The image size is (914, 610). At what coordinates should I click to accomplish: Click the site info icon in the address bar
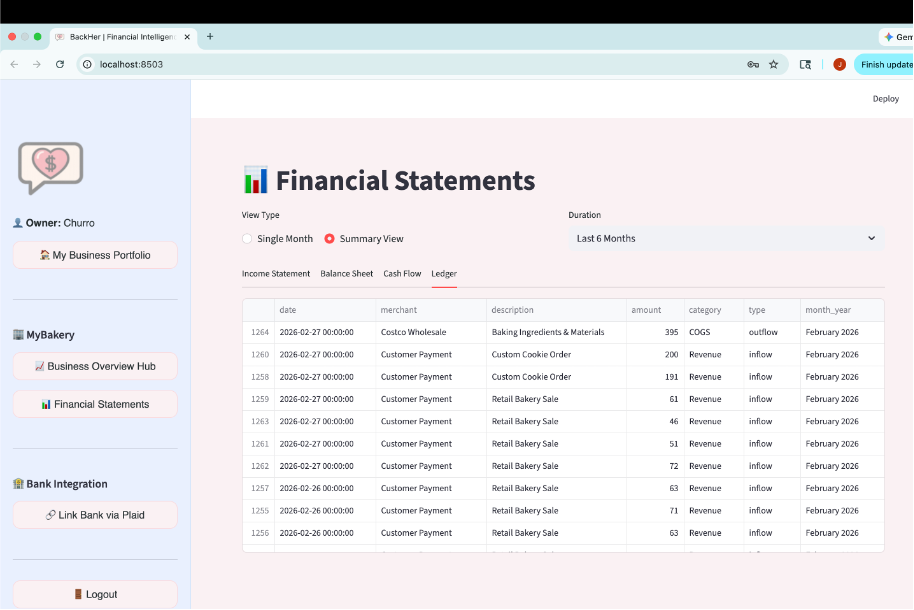(87, 64)
